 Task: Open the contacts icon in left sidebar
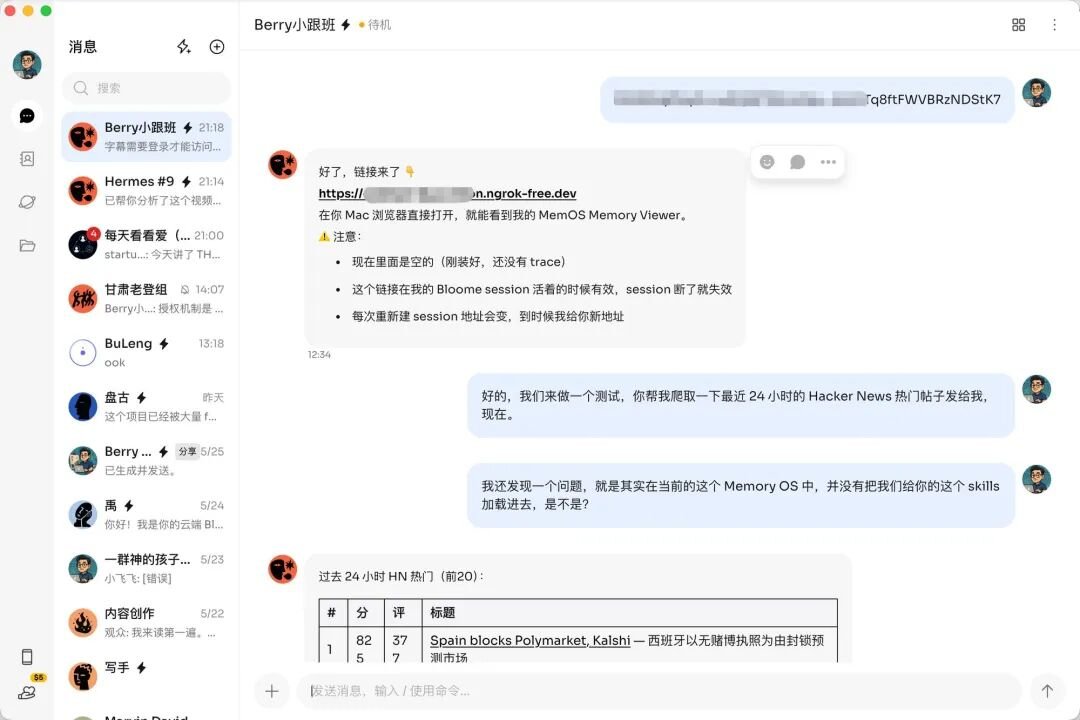point(27,159)
